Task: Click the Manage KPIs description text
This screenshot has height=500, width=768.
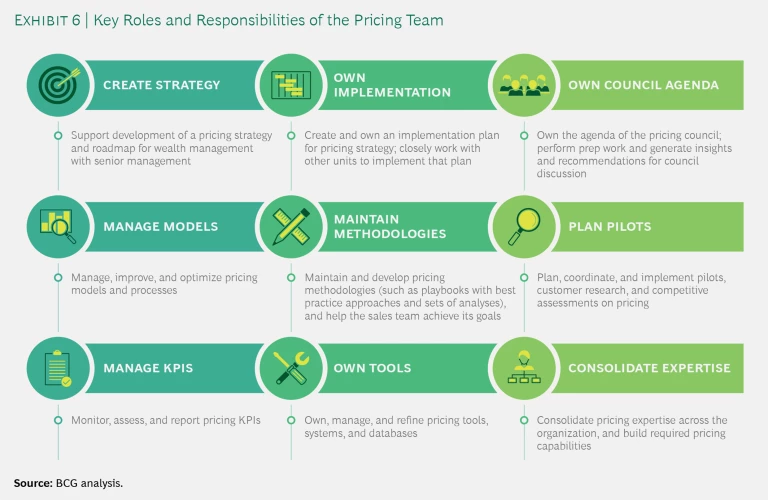Action: point(165,420)
